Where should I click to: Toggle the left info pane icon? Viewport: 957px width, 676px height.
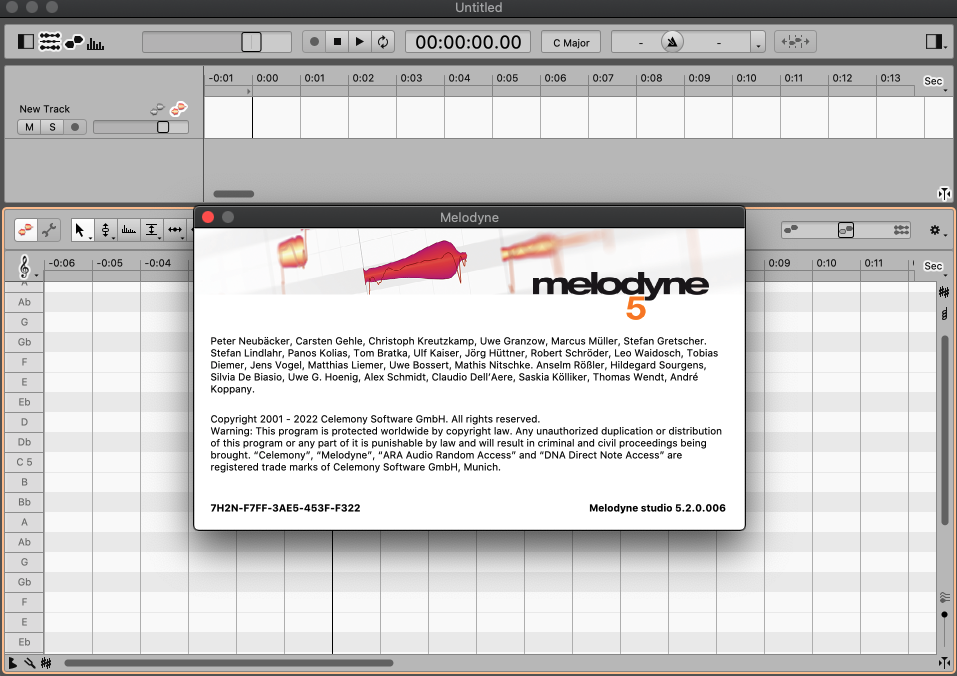[x=26, y=41]
